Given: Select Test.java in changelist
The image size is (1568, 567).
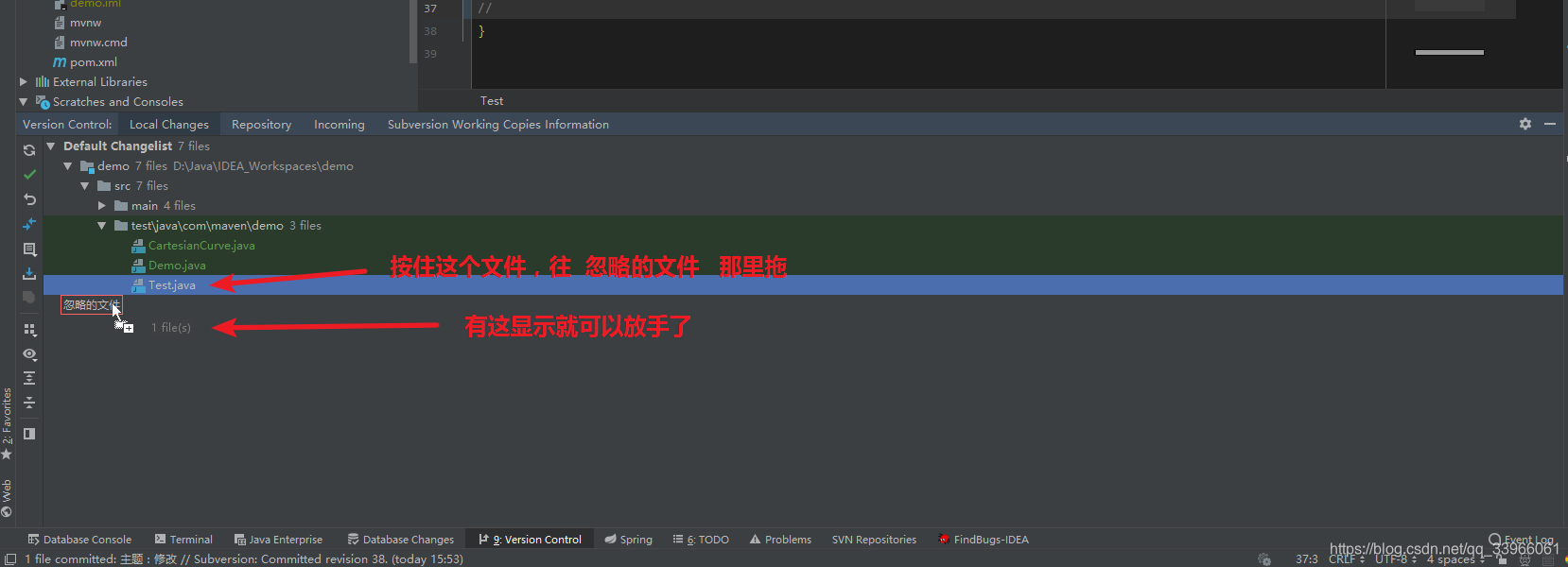Looking at the screenshot, I should click(172, 285).
